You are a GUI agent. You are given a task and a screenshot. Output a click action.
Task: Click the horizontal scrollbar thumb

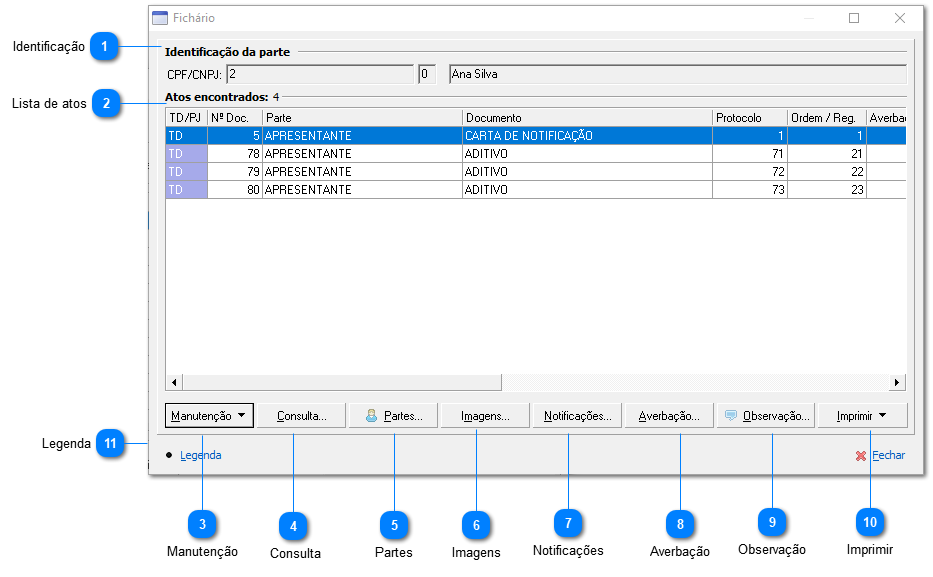[x=342, y=382]
